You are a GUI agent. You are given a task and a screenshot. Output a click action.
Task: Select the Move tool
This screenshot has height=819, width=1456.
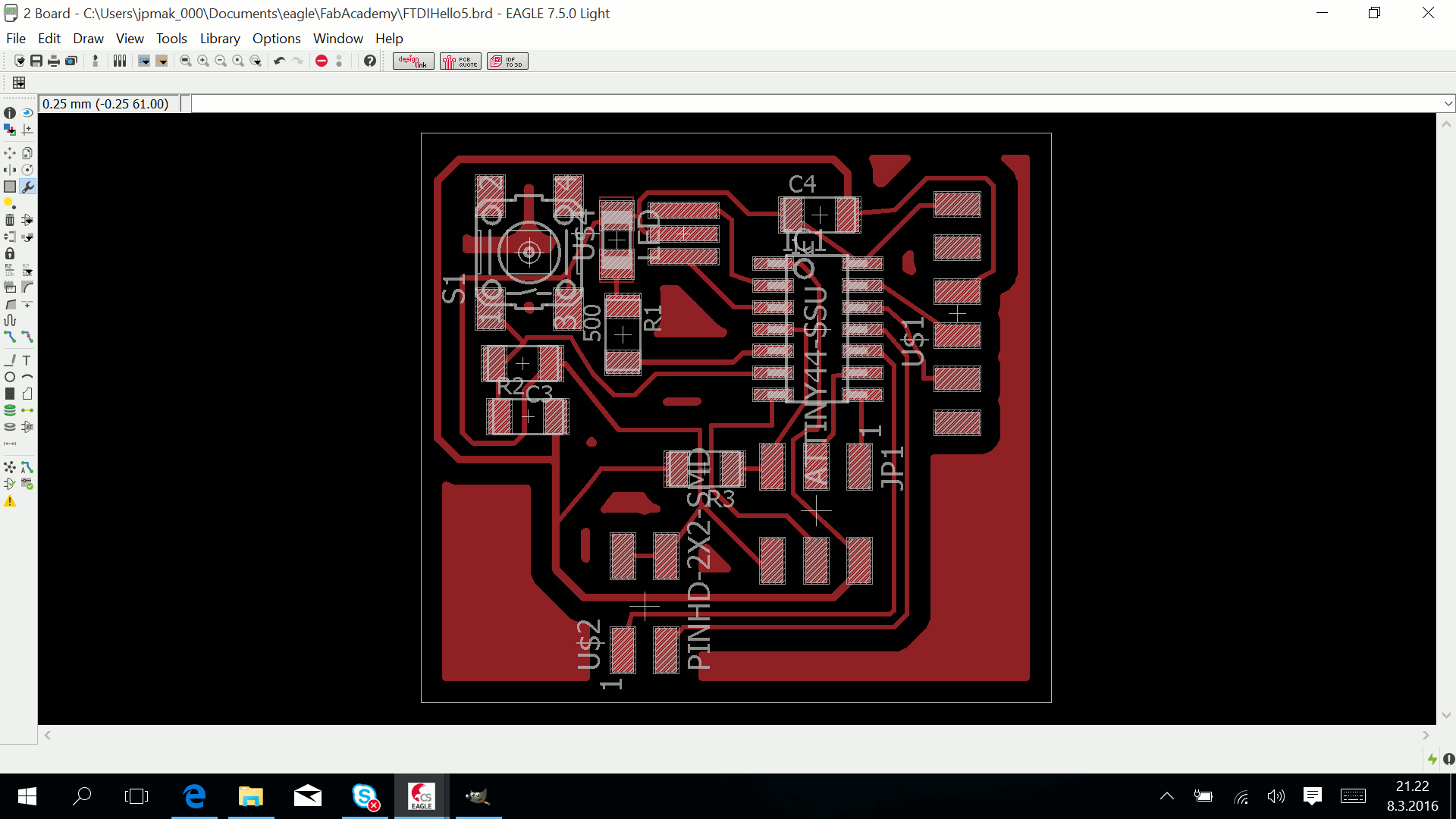point(10,153)
